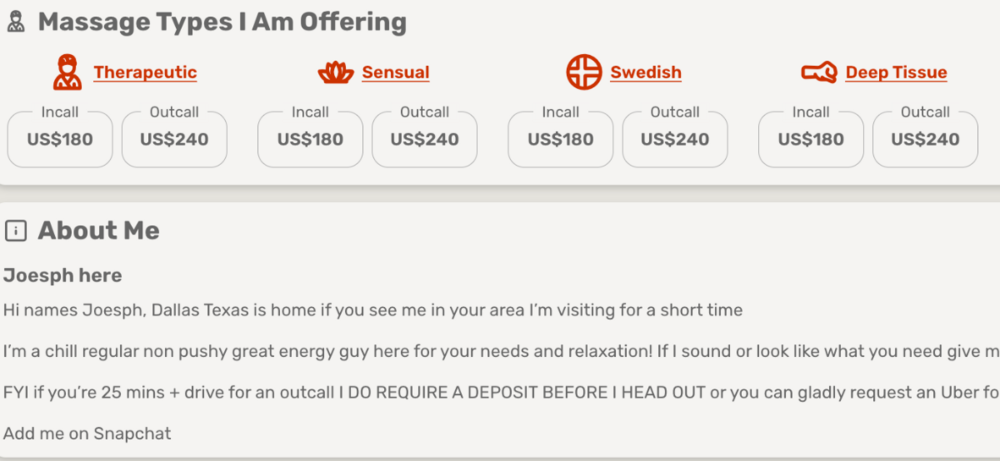1000x461 pixels.
Task: Follow the Swedish massage link
Action: pos(645,72)
